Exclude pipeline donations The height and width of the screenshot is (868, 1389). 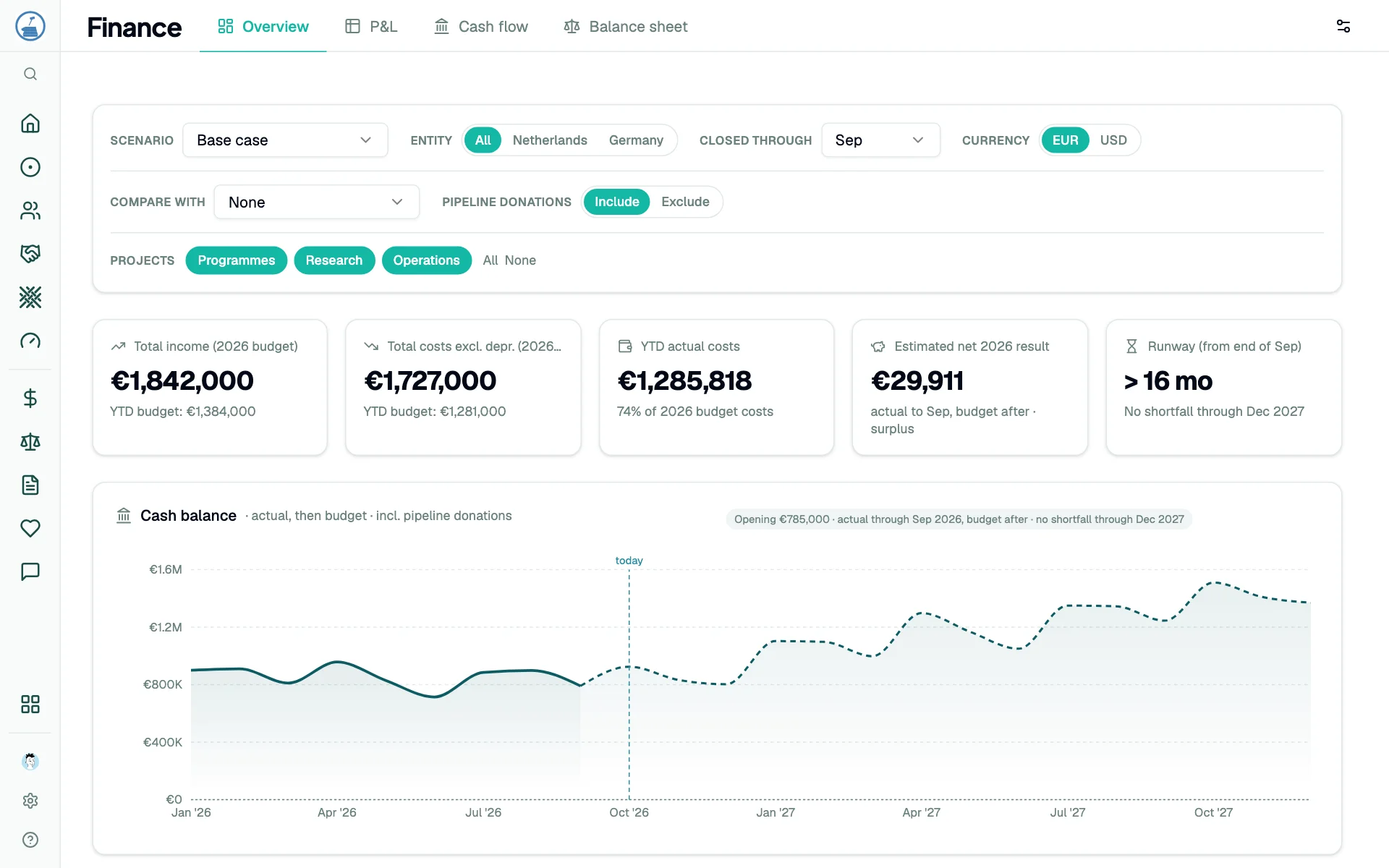pos(685,202)
